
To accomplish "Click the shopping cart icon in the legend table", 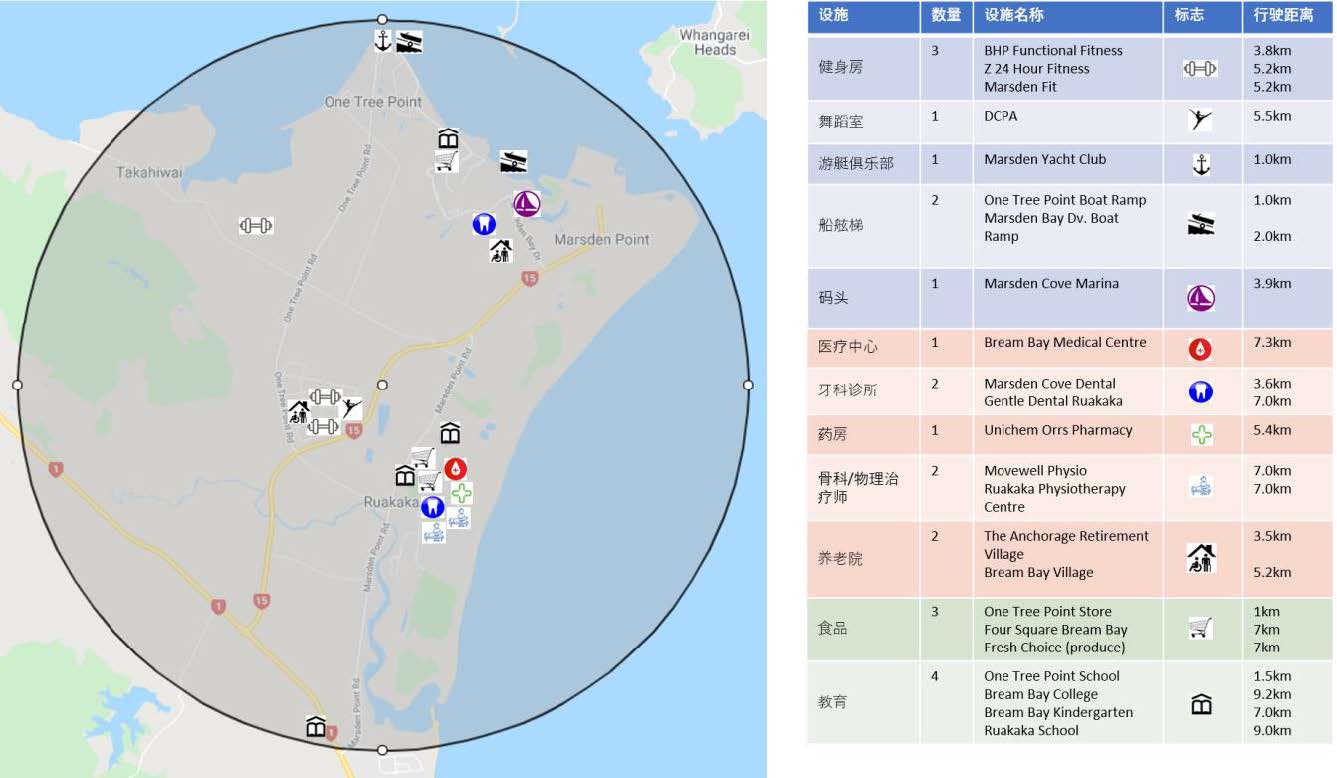I will pos(1200,628).
